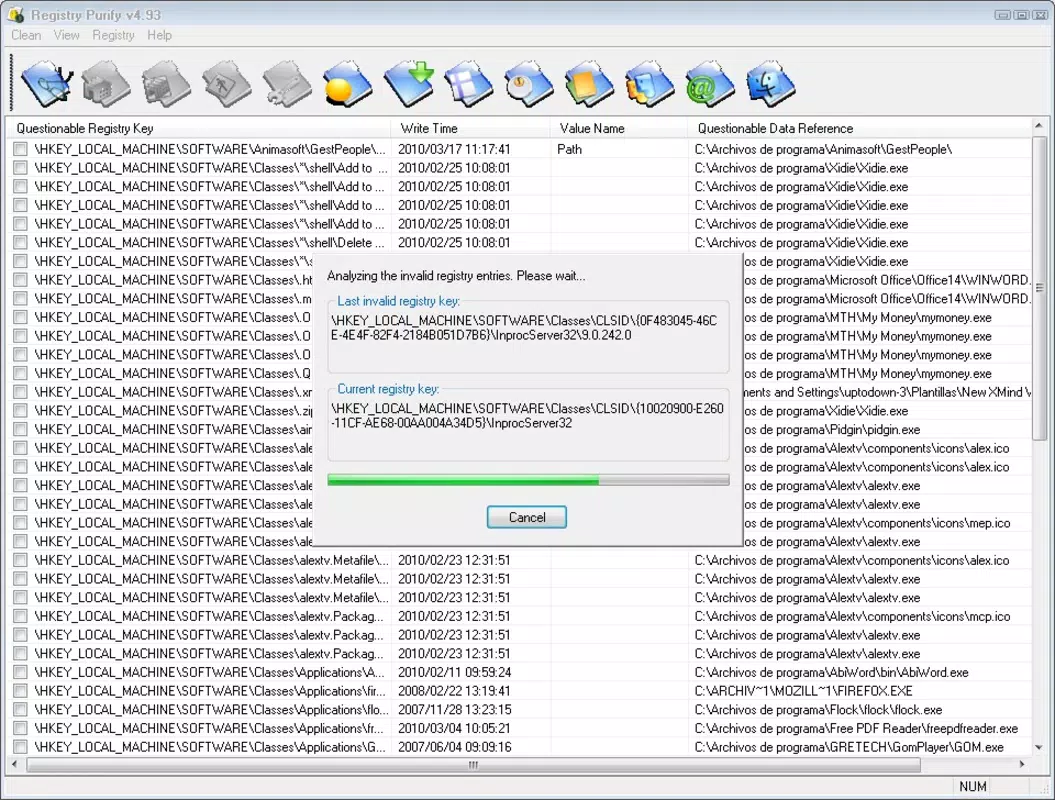Select the write time 2007/06/04 09:09:16 cell
This screenshot has width=1055, height=800.
point(454,747)
